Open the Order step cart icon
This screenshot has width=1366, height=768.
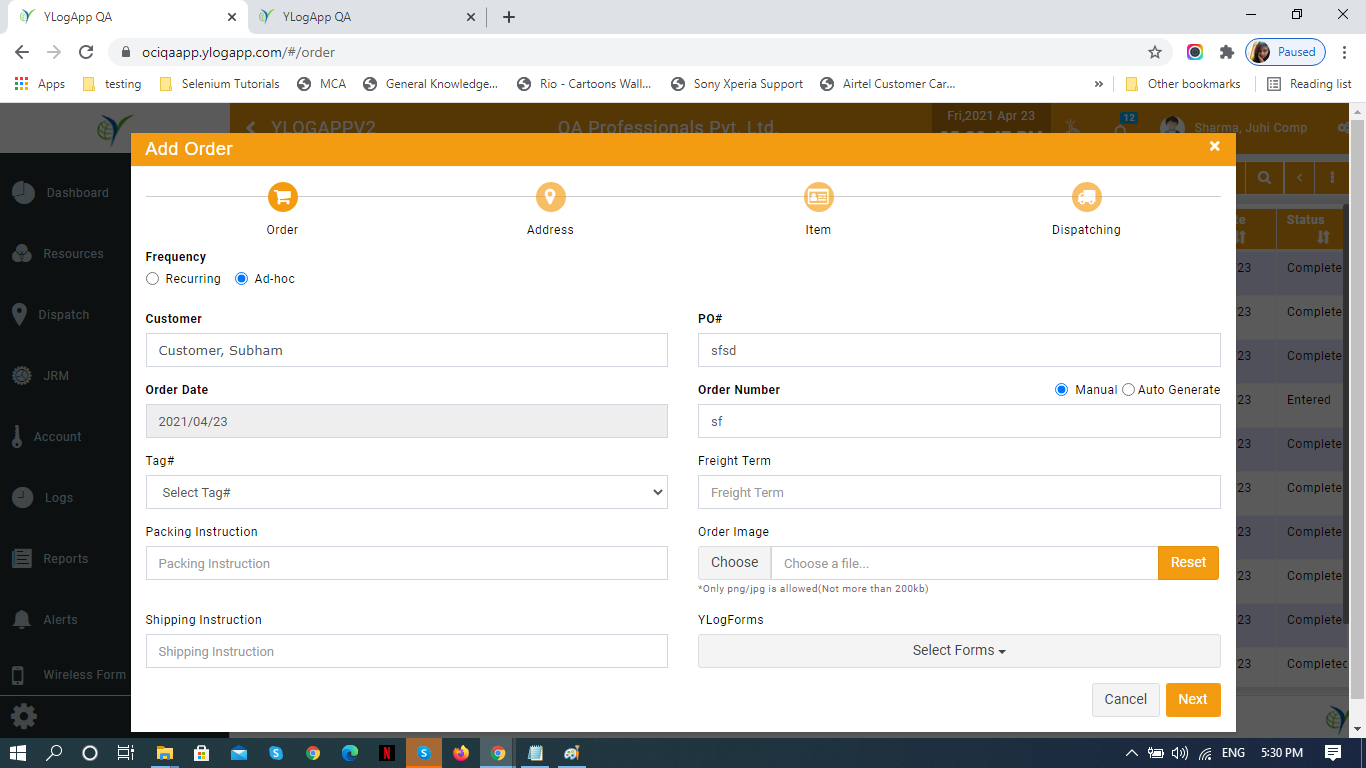coord(283,197)
